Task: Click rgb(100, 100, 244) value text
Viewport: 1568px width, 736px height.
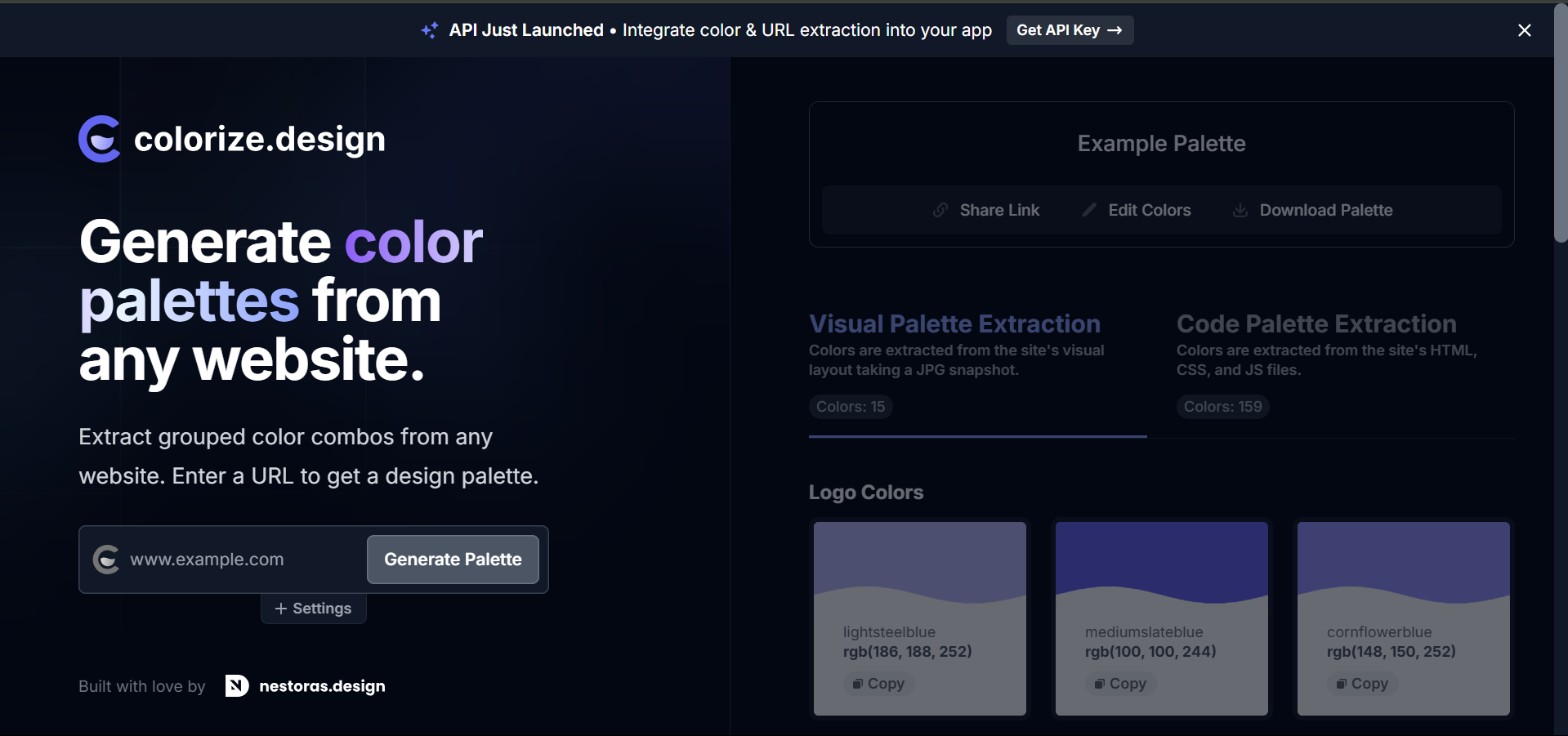Action: [x=1150, y=652]
